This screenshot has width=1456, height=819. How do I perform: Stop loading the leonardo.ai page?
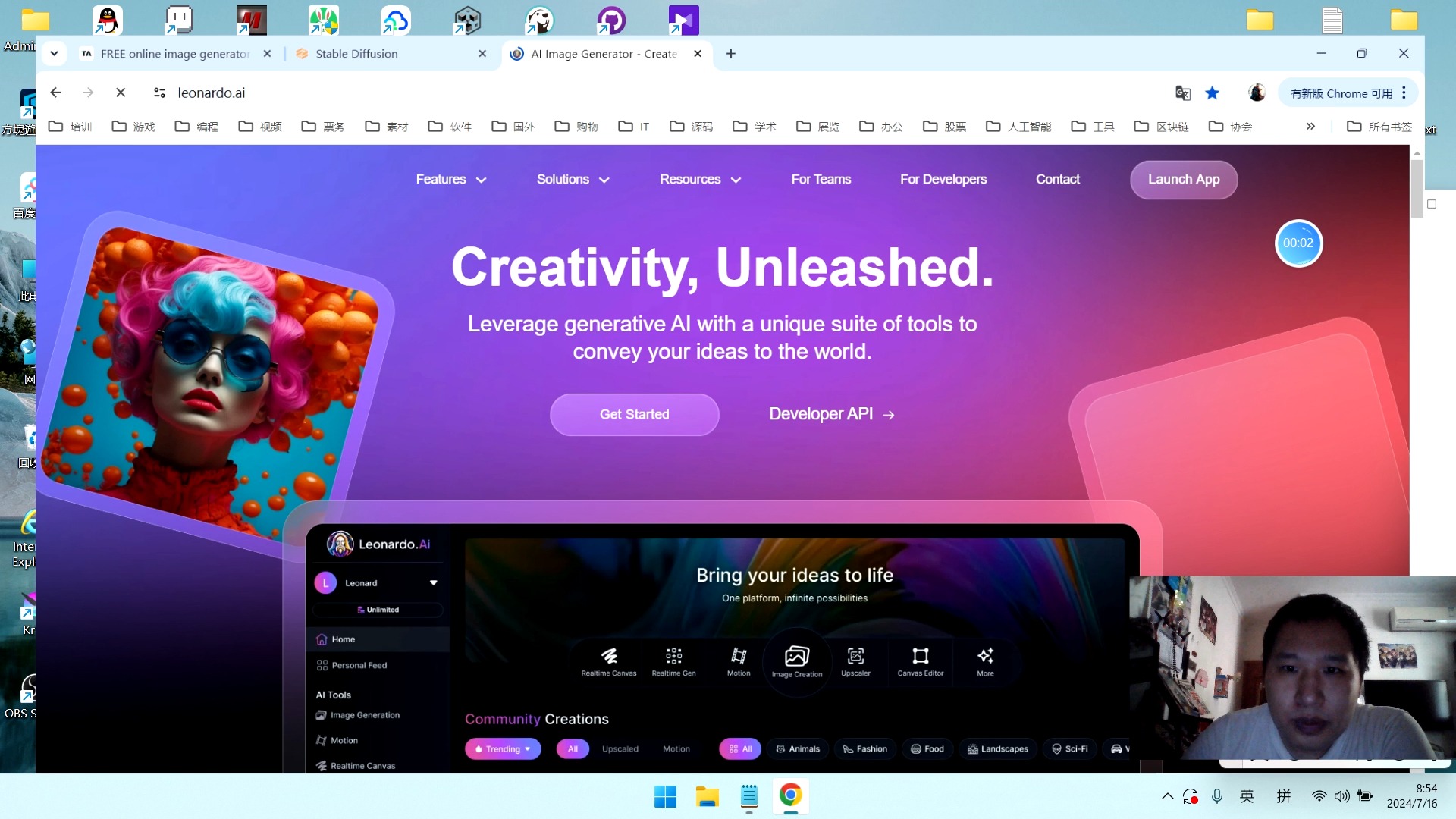pyautogui.click(x=121, y=93)
